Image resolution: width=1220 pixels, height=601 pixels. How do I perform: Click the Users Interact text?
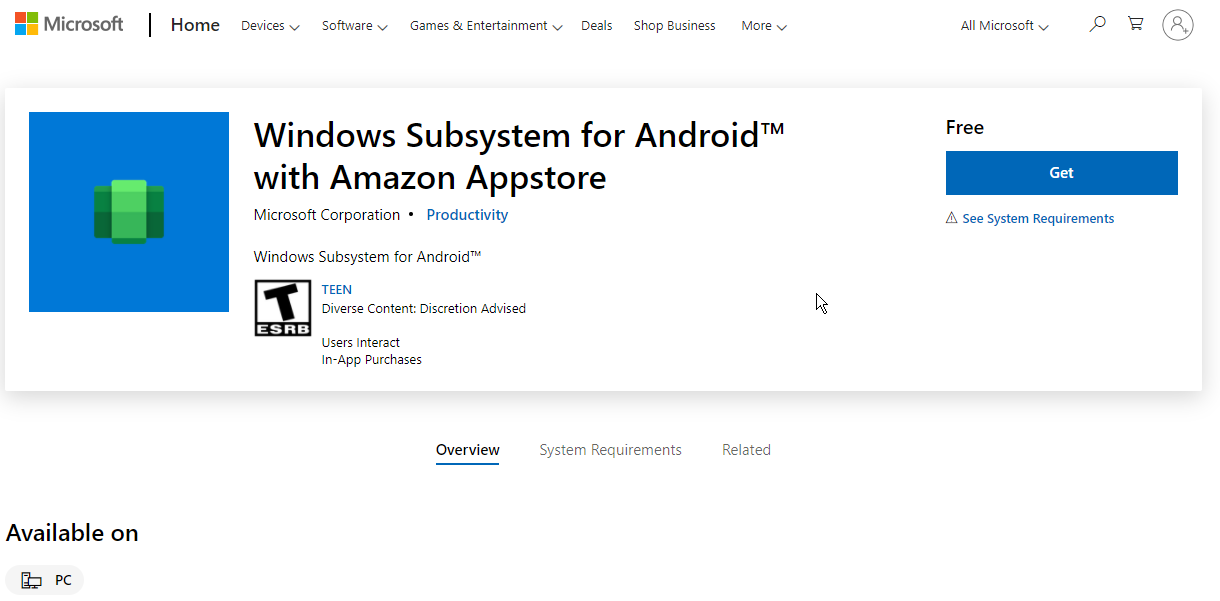tap(361, 342)
